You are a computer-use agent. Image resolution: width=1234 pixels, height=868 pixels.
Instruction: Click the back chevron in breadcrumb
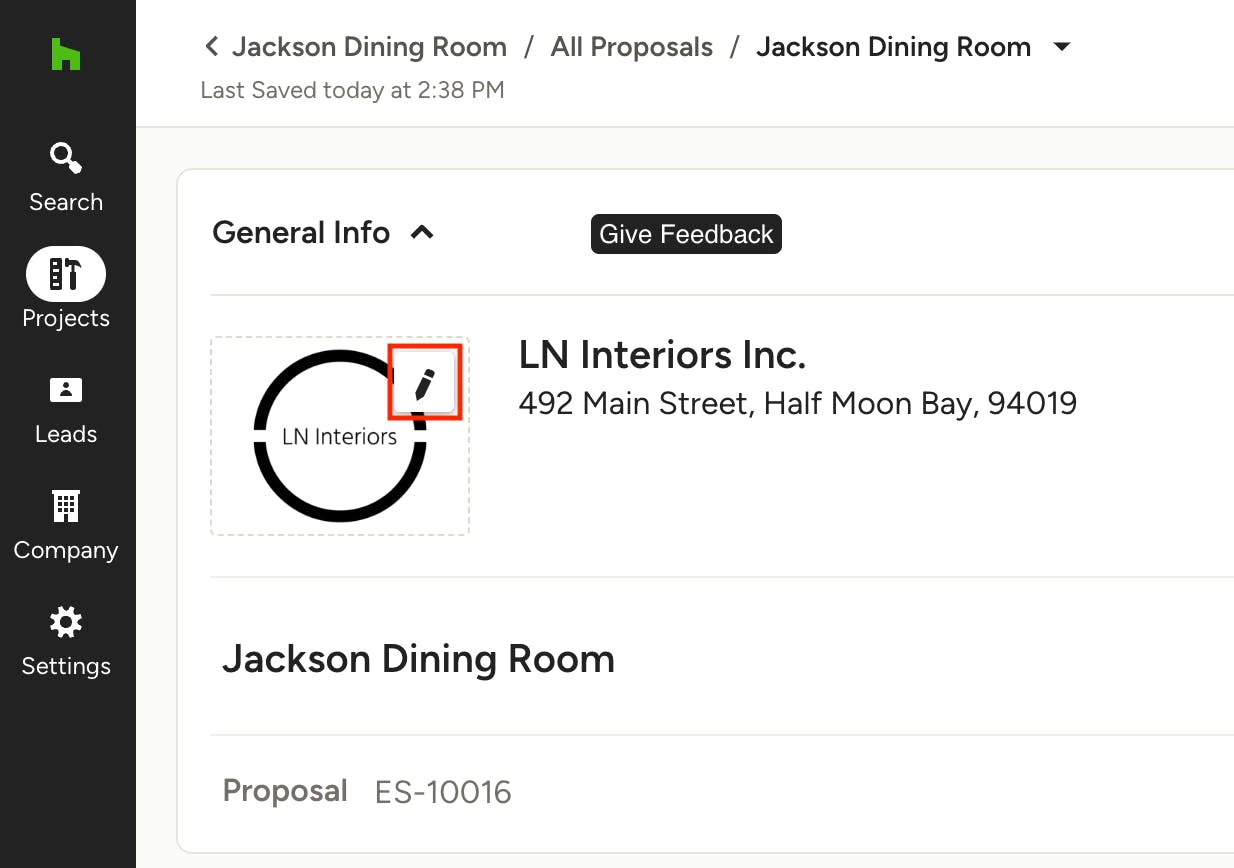pos(211,46)
